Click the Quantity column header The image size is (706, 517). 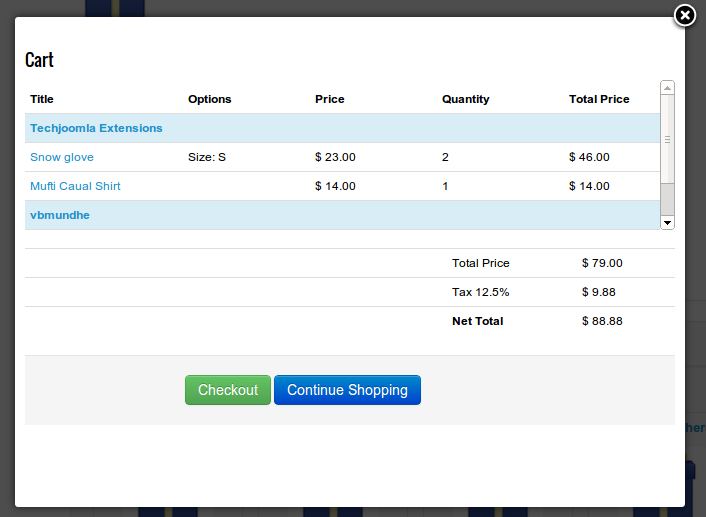point(465,99)
